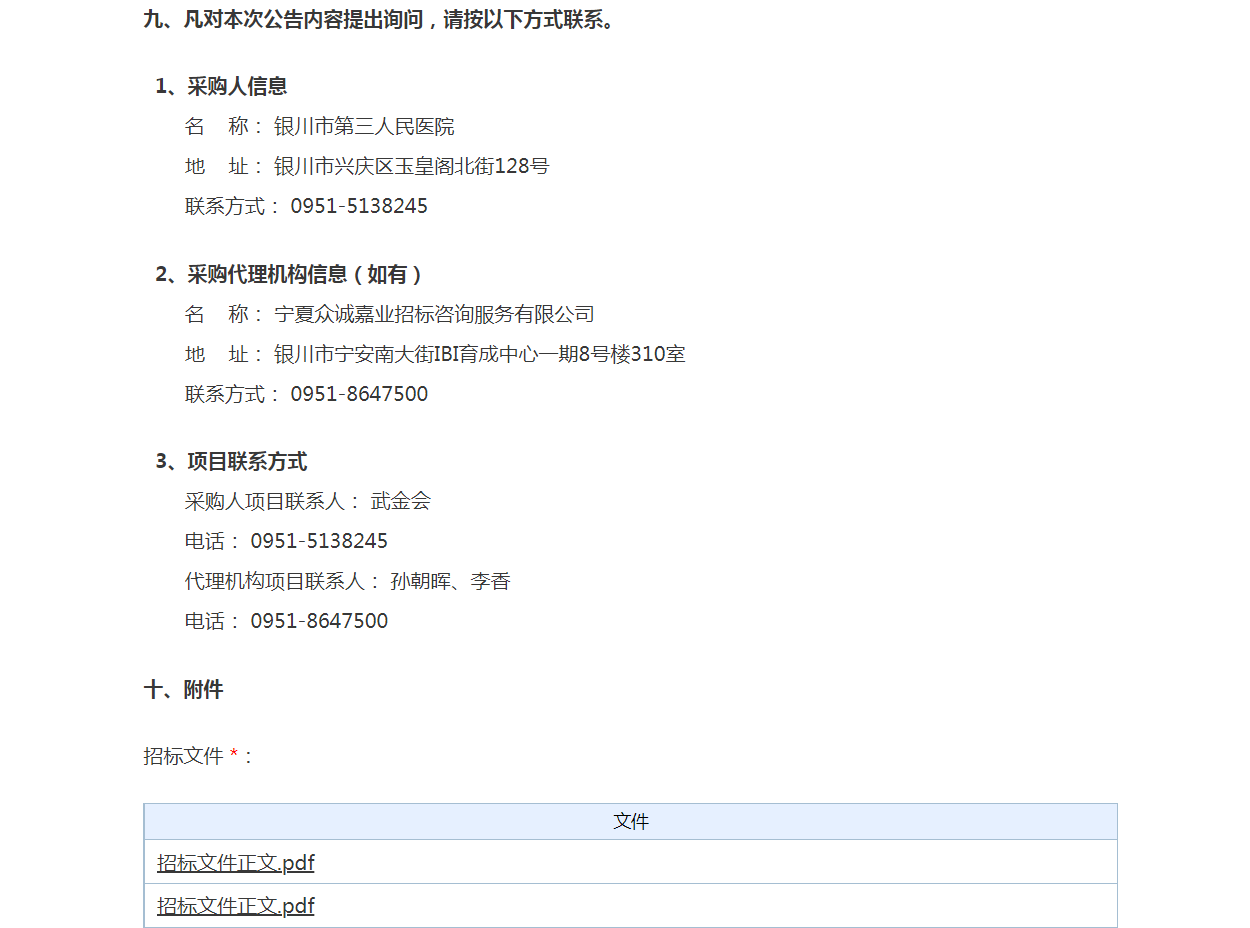Click phone number below 武金会
Image resolution: width=1250 pixels, height=928 pixels.
point(319,541)
